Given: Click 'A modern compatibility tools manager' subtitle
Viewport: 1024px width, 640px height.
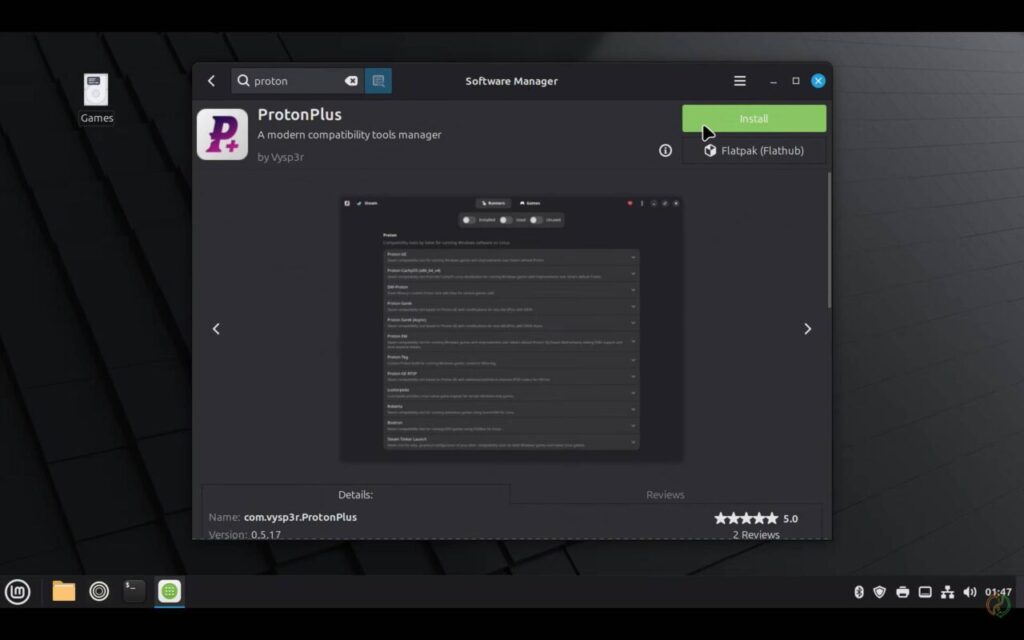Looking at the screenshot, I should [x=349, y=135].
